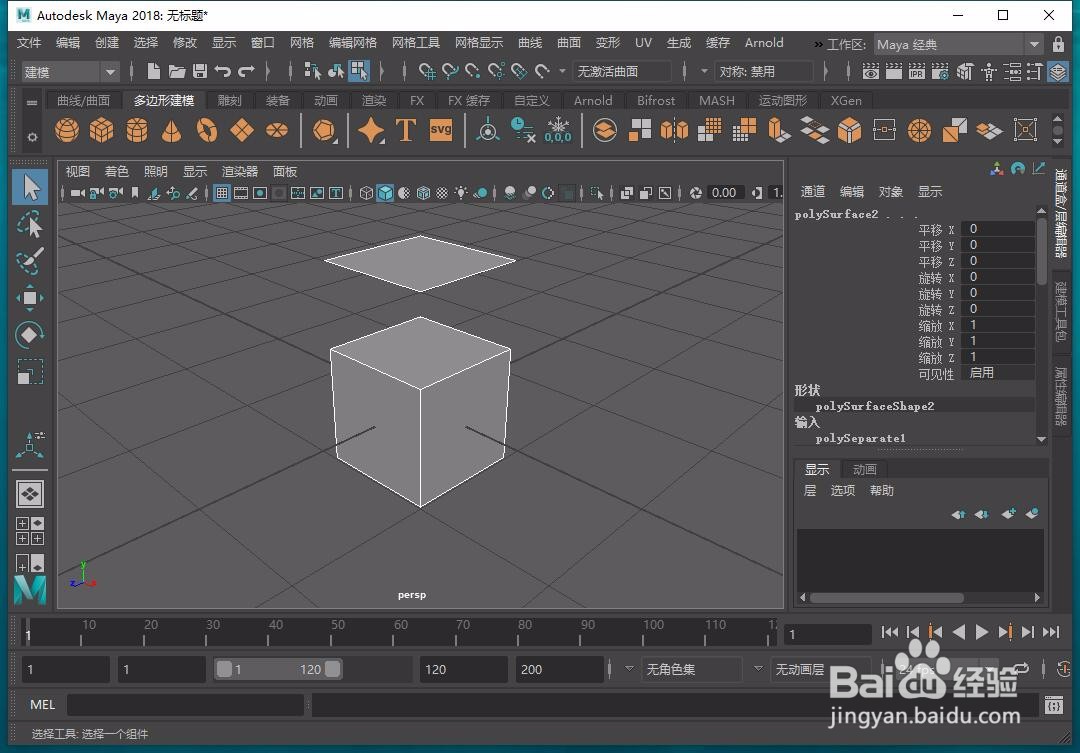
Task: Click the Extrude shelf icon
Action: click(x=779, y=130)
